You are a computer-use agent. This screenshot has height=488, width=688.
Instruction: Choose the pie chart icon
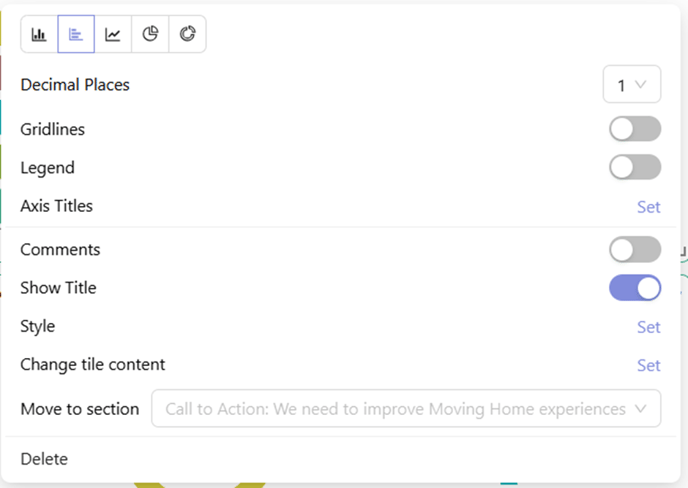[x=150, y=34]
